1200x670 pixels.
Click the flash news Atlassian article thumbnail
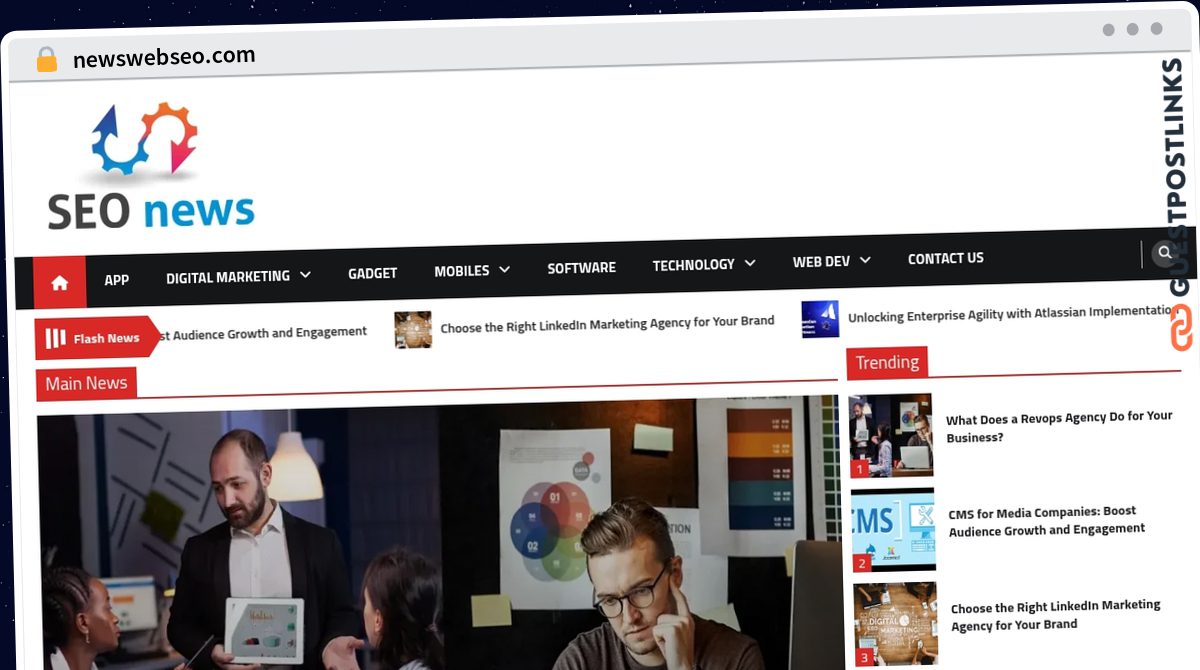pyautogui.click(x=820, y=319)
